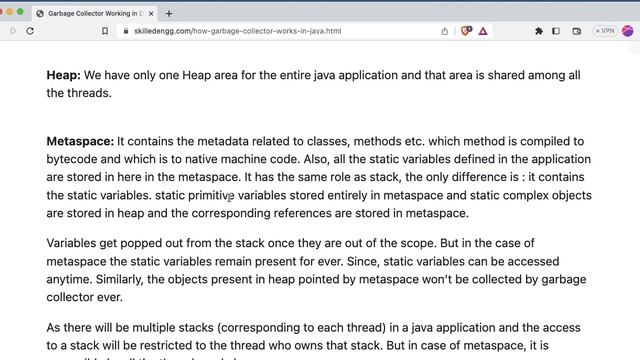Click the bold "Heap:" heading text
Viewport: 640px width, 360px height.
click(64, 75)
